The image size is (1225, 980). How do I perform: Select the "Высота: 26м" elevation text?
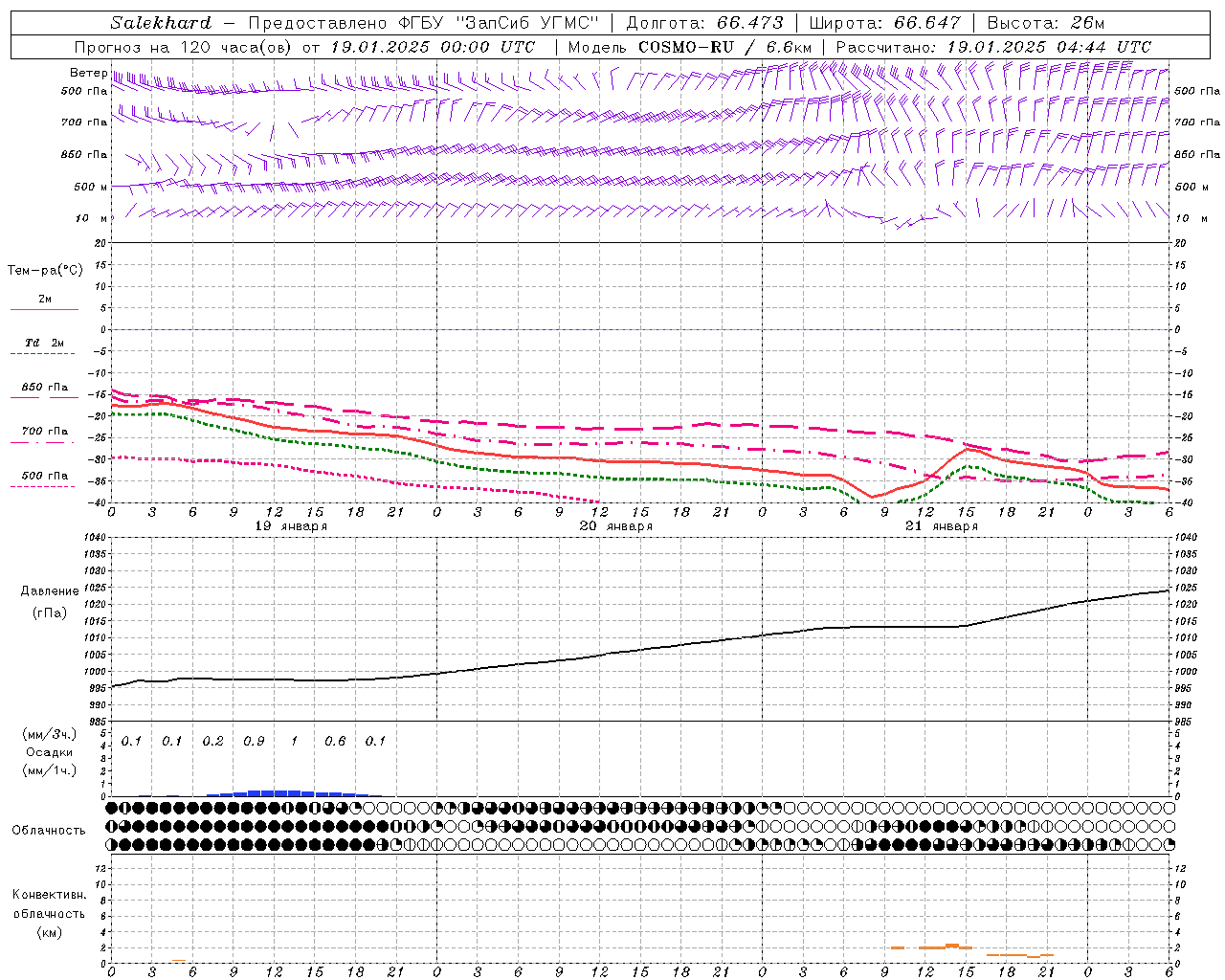[1046, 23]
